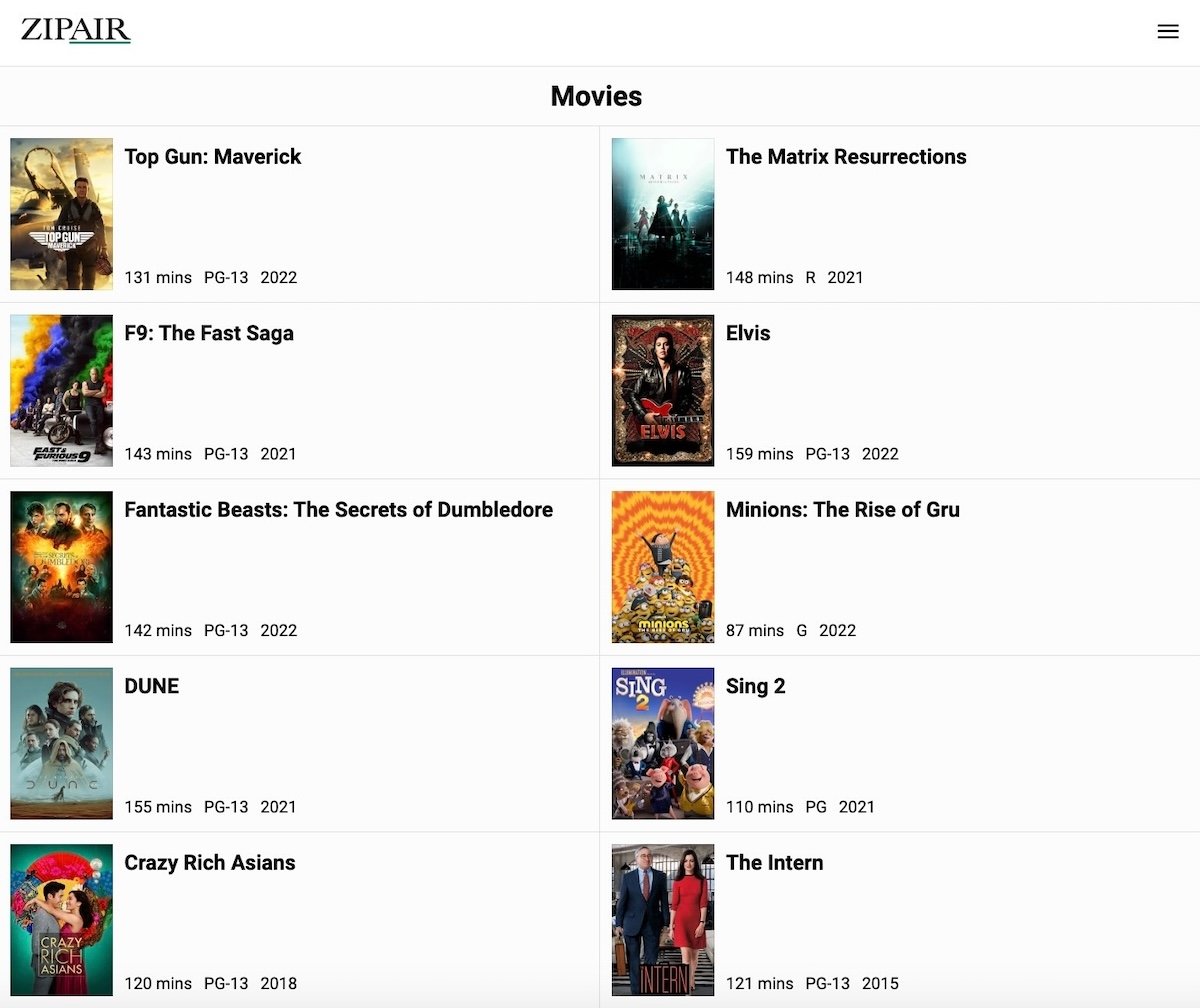Select Minions: The Rise of Gru title
Image resolution: width=1200 pixels, height=1008 pixels.
843,510
